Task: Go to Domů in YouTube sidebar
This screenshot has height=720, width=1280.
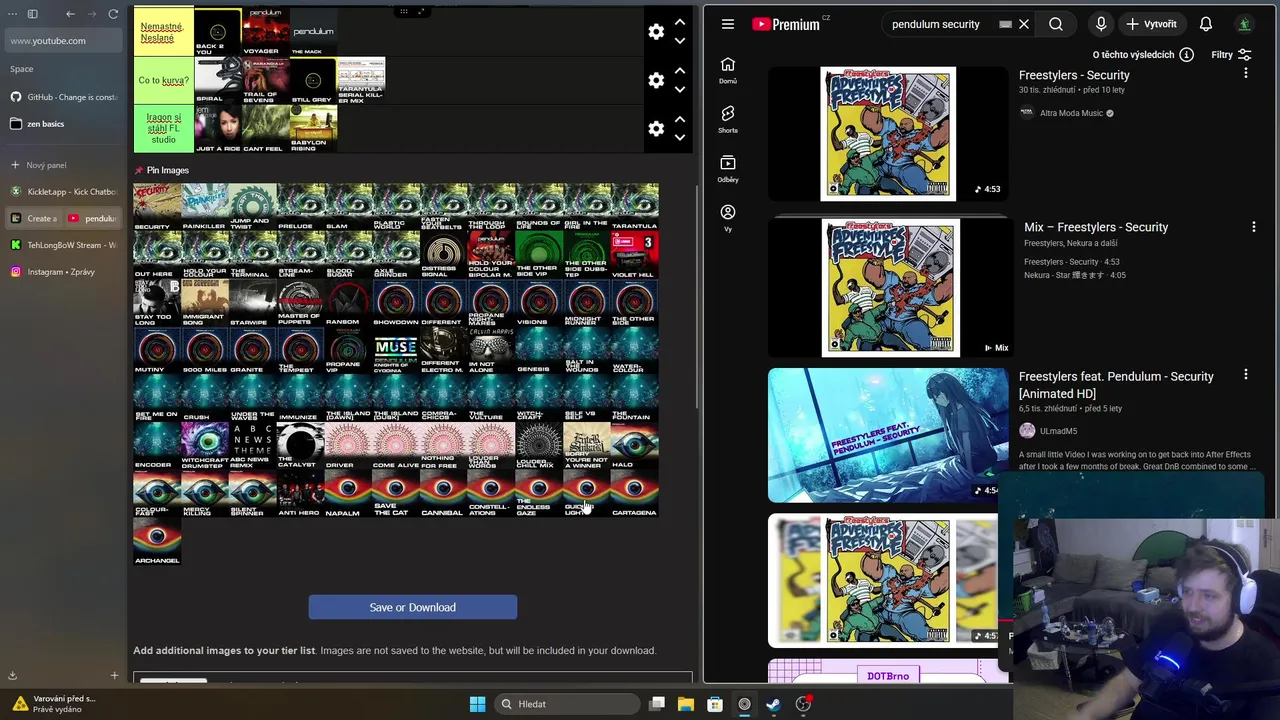Action: [728, 70]
